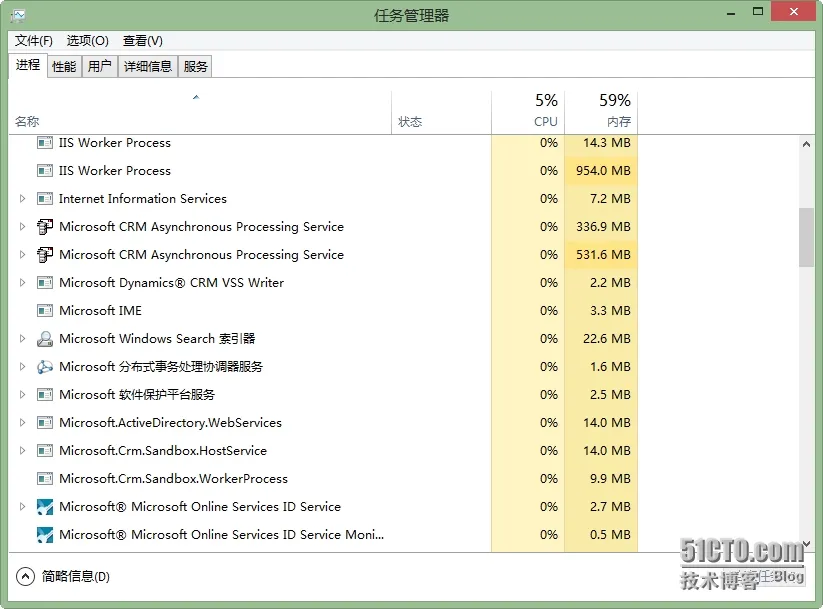Switch to the 性能 tab

64,67
